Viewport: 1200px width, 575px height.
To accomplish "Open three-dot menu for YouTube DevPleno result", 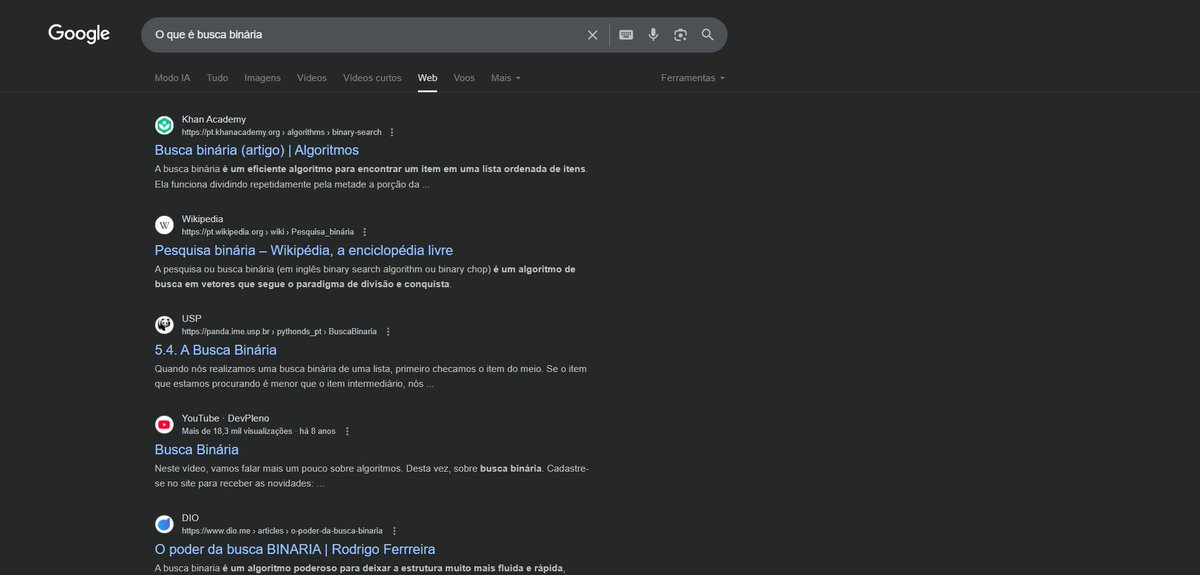I will coord(347,432).
